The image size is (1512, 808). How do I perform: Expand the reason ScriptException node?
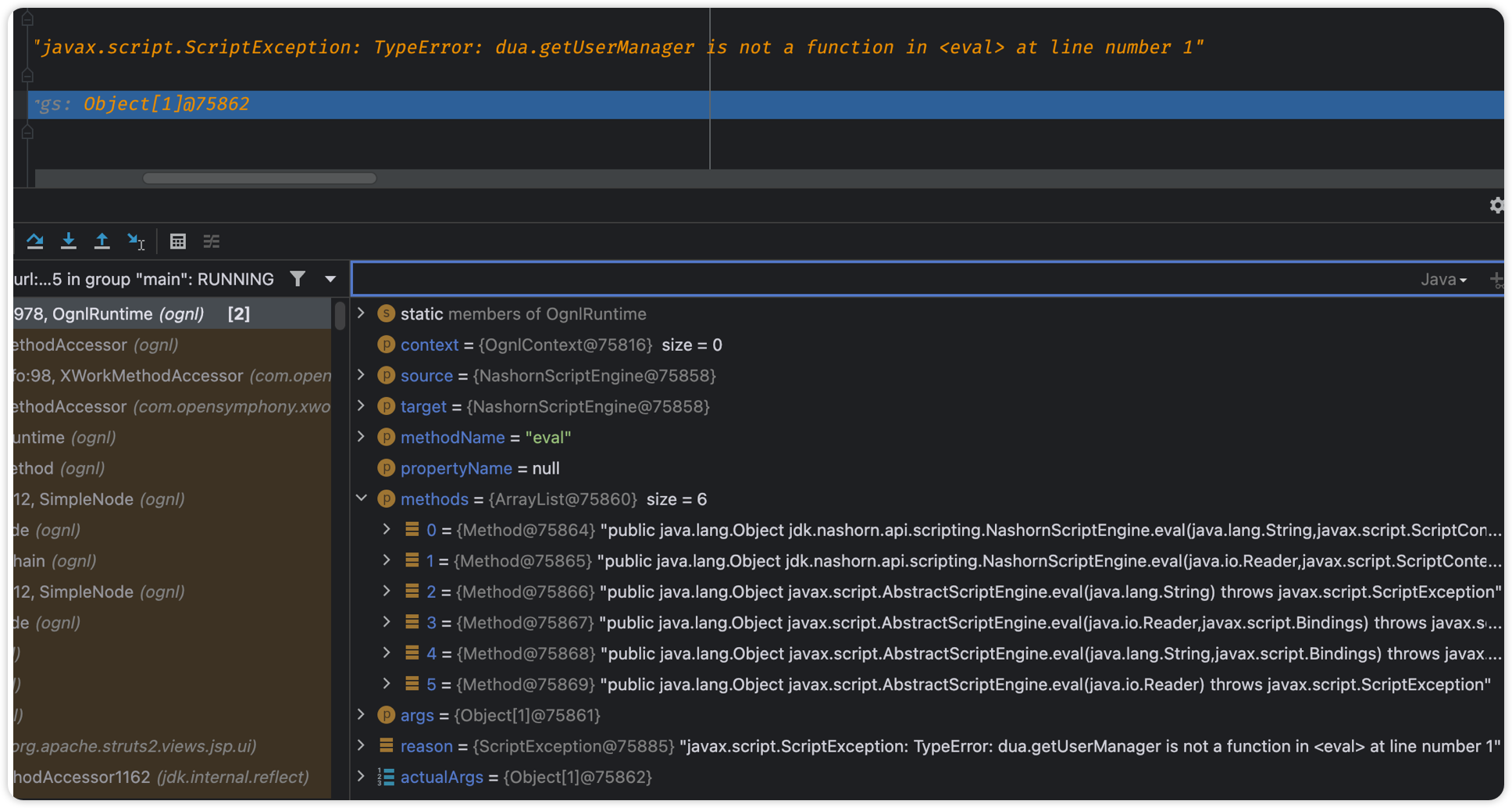(361, 745)
